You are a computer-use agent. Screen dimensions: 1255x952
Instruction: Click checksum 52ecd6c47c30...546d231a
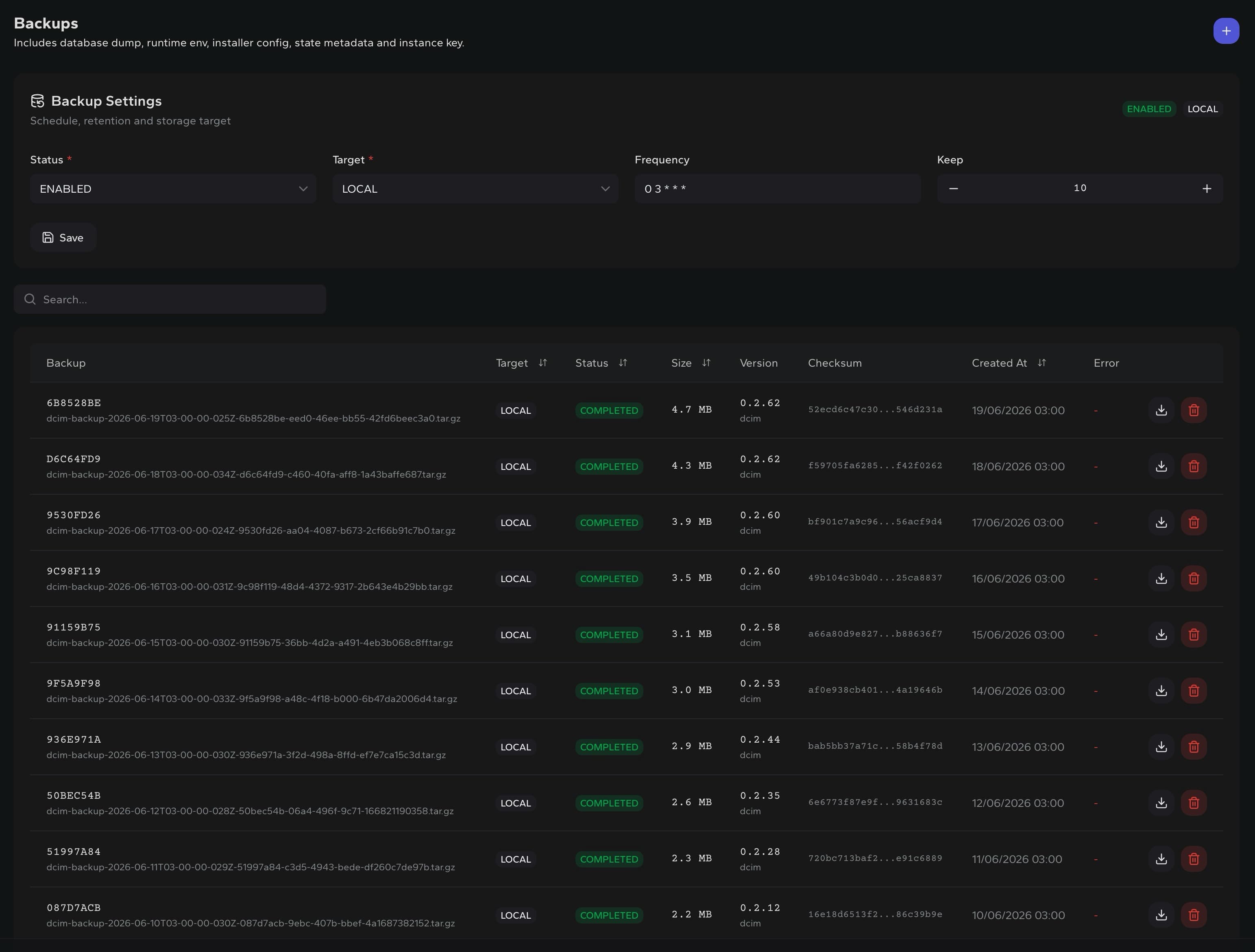(875, 409)
